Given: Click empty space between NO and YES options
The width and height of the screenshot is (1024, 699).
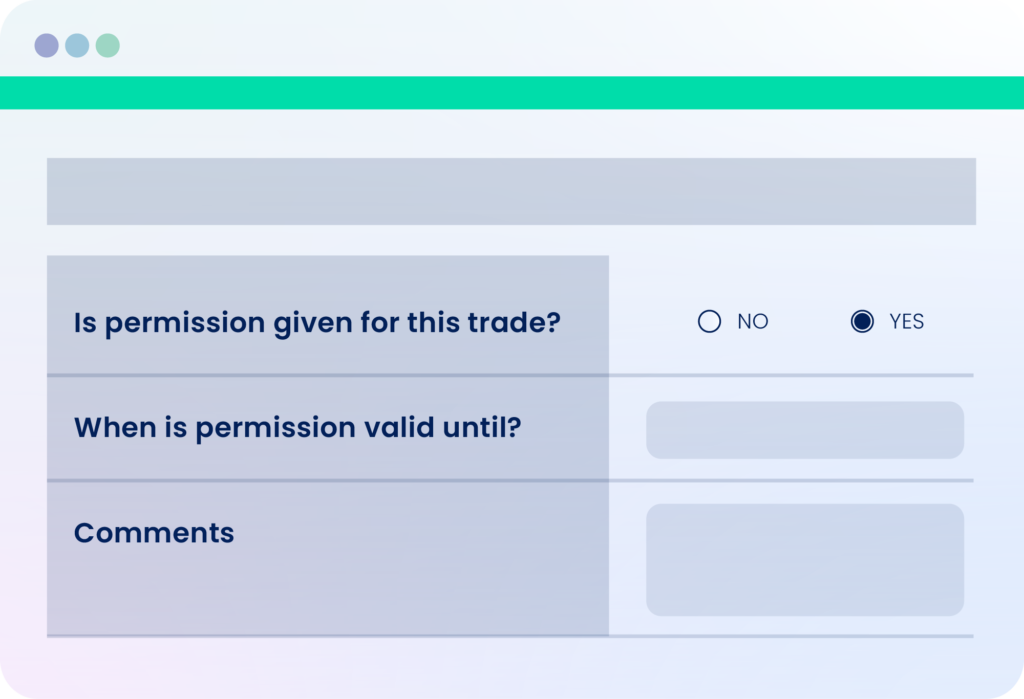Looking at the screenshot, I should (x=808, y=321).
